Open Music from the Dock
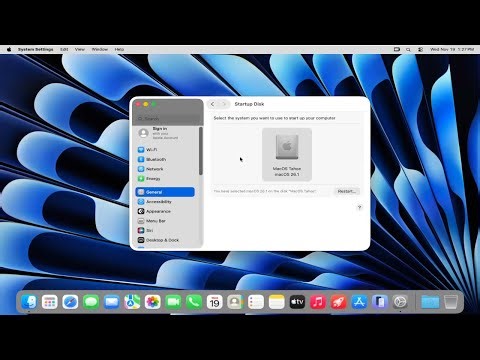The width and height of the screenshot is (480, 360). (x=318, y=302)
